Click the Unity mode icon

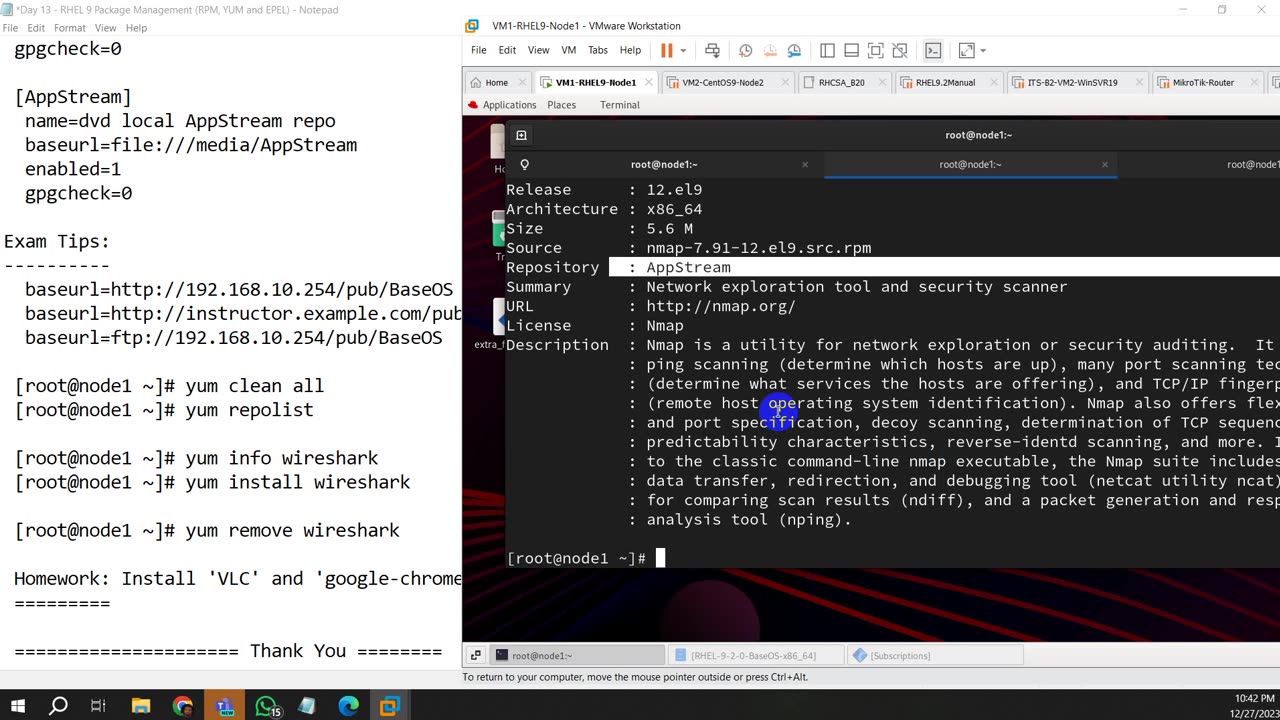(x=899, y=50)
